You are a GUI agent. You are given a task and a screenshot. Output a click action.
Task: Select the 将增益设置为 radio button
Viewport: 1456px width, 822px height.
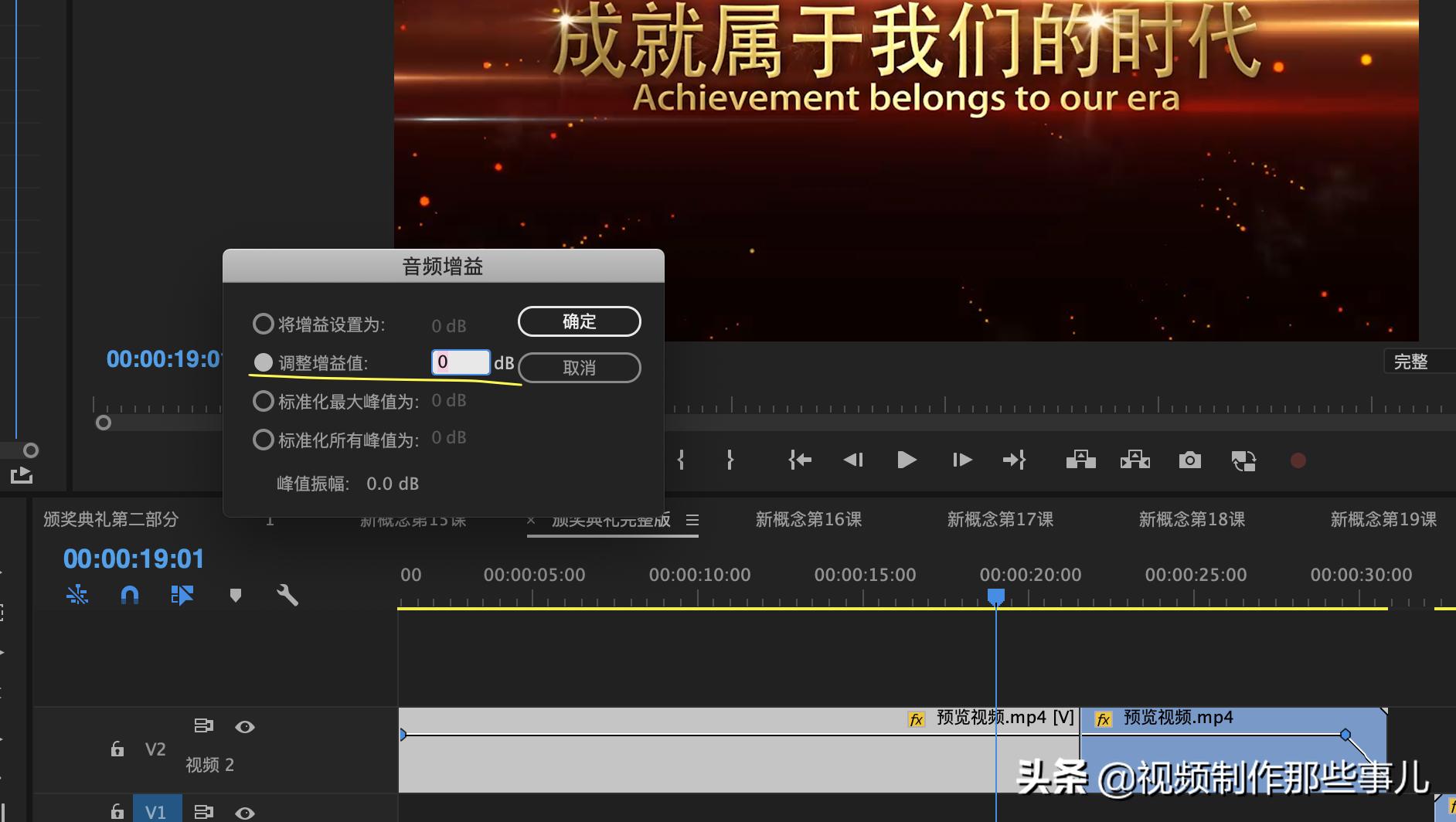264,323
